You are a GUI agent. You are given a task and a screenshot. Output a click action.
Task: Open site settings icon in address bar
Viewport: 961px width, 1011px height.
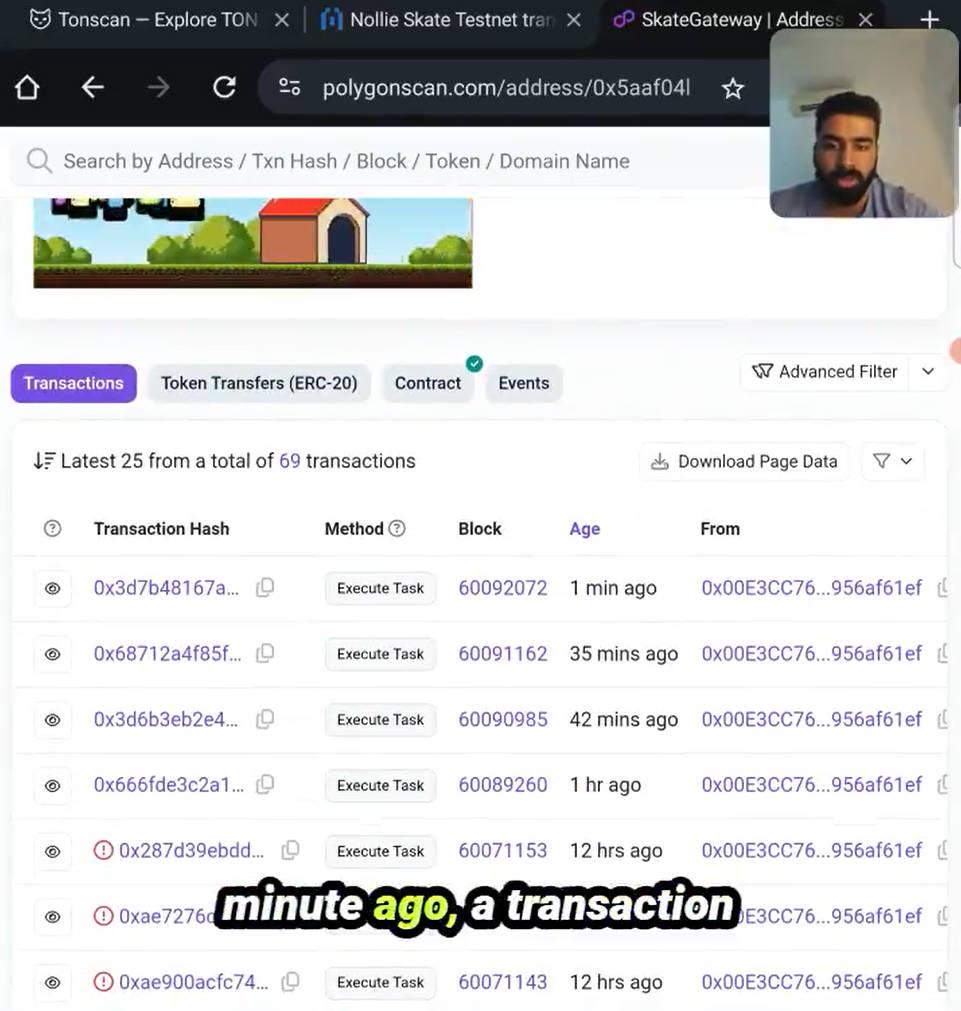point(290,87)
